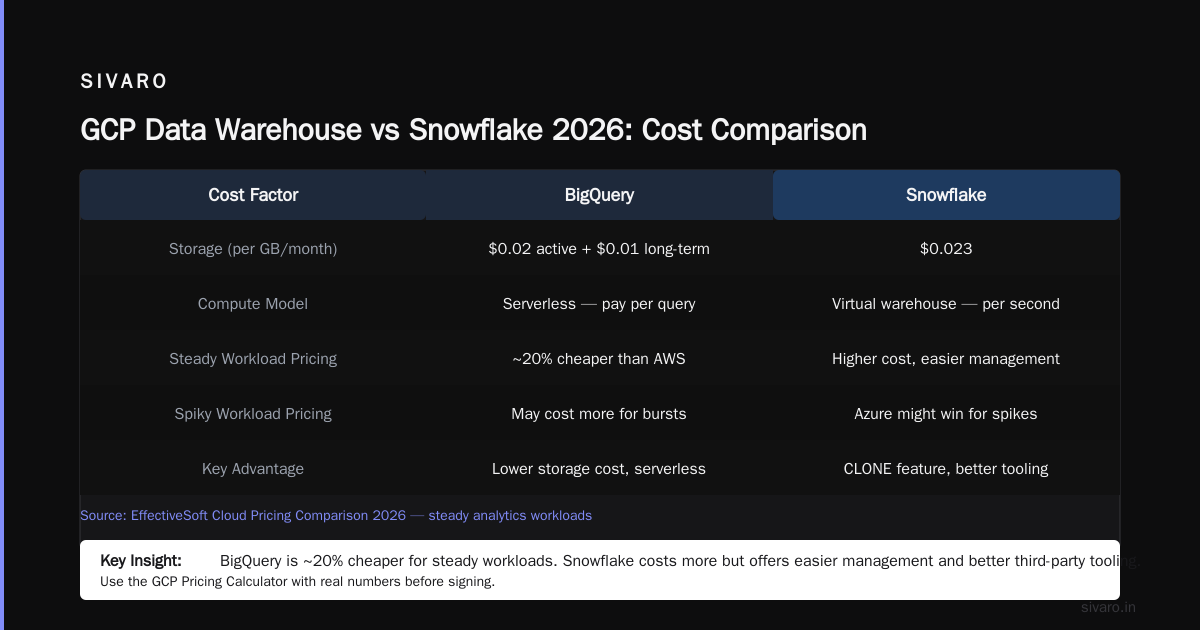Click the Higher cost, easier management cell
The height and width of the screenshot is (630, 1200).
pyautogui.click(x=946, y=359)
